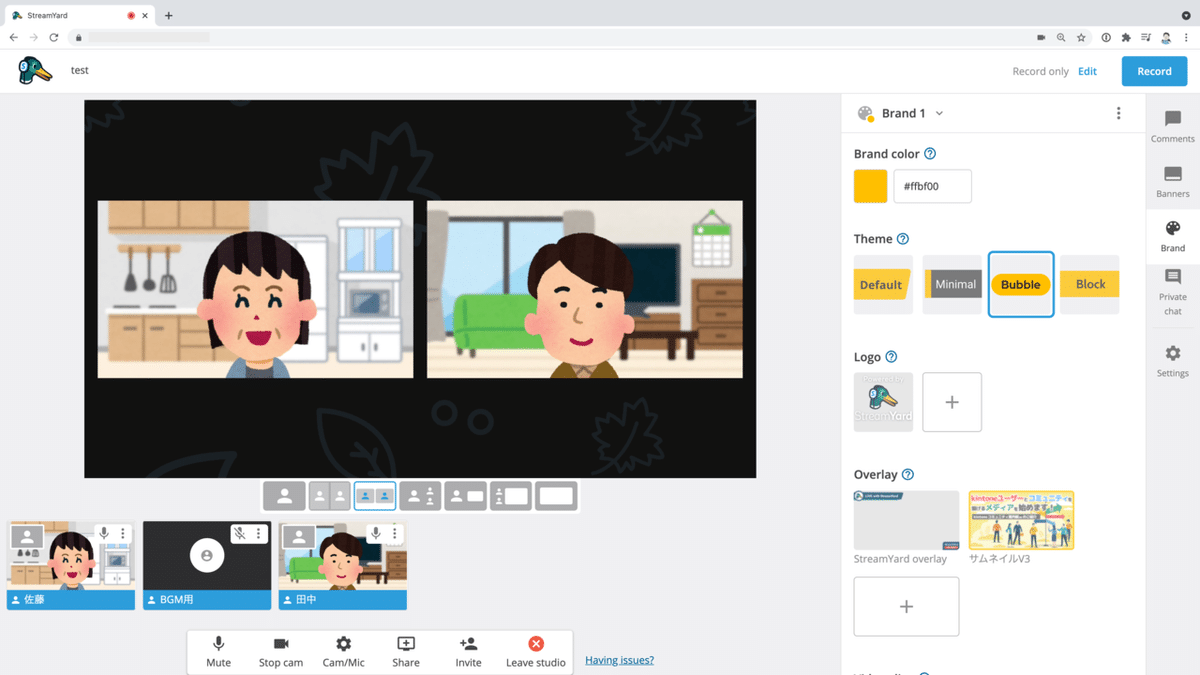Toggle microphone on 田中's thumbnail
This screenshot has height=675, width=1200.
(x=375, y=534)
